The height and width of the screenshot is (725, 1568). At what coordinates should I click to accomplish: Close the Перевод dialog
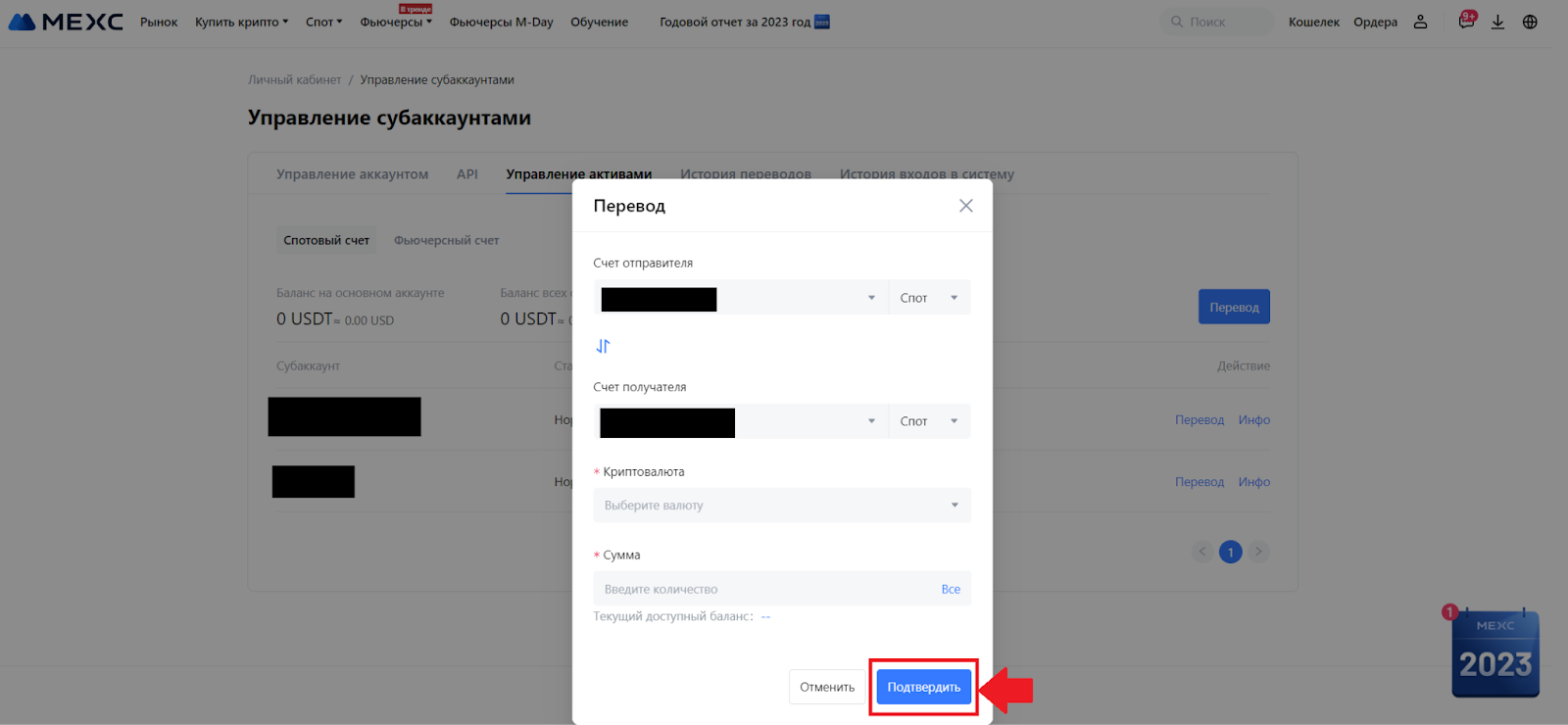[x=965, y=206]
